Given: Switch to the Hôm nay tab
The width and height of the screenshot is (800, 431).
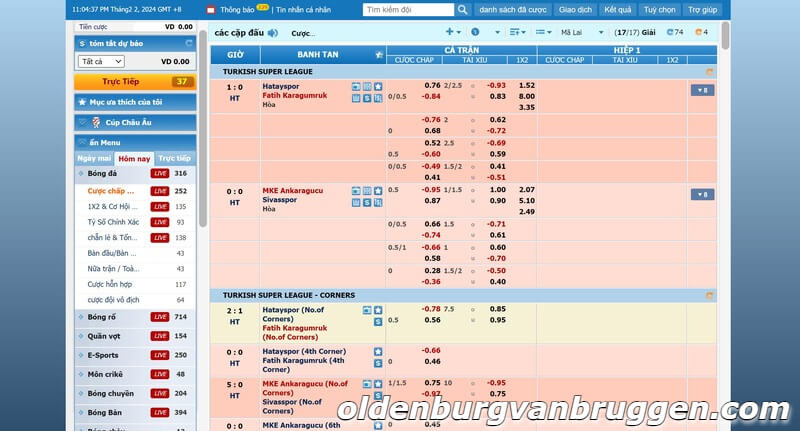Looking at the screenshot, I should [x=134, y=159].
